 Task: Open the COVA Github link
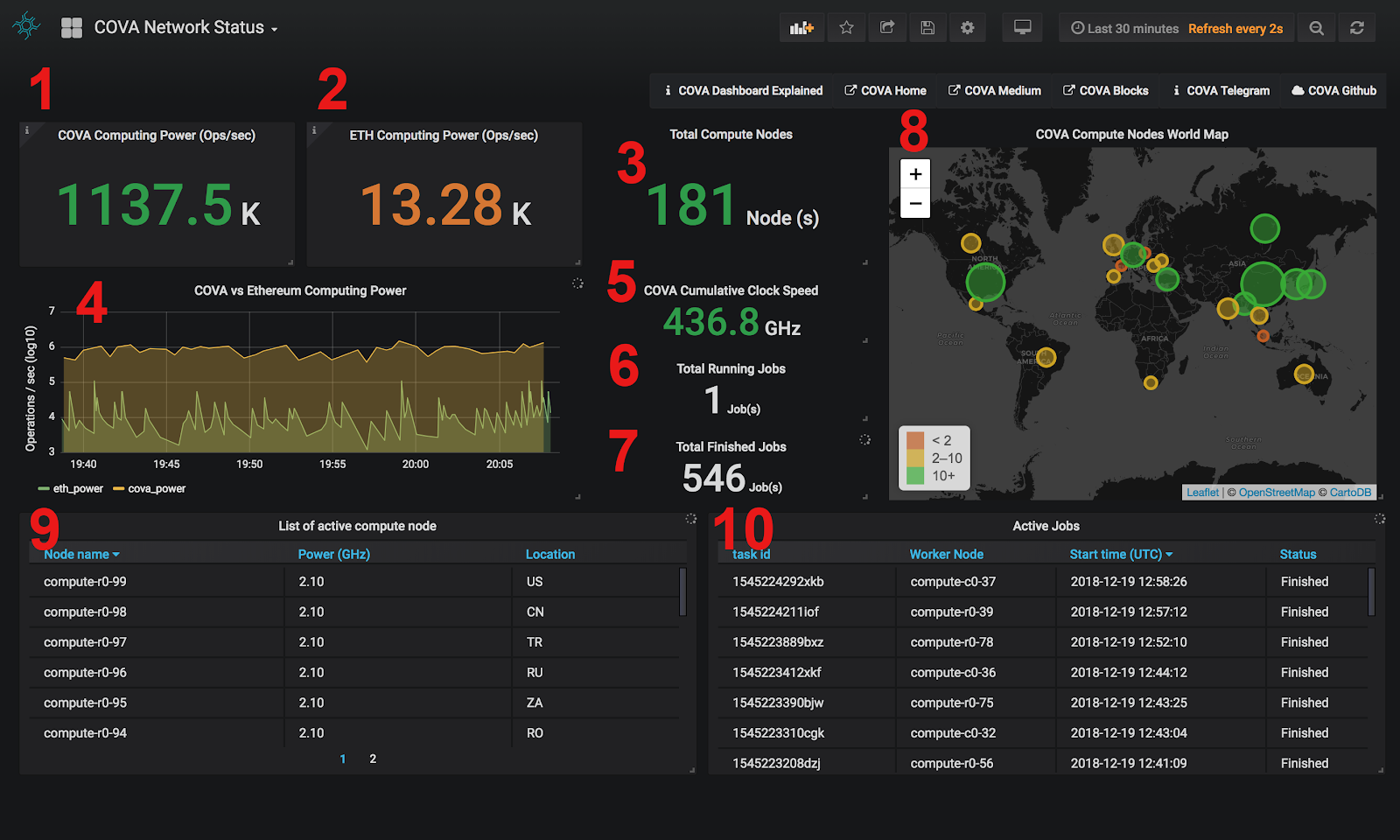[x=1334, y=91]
